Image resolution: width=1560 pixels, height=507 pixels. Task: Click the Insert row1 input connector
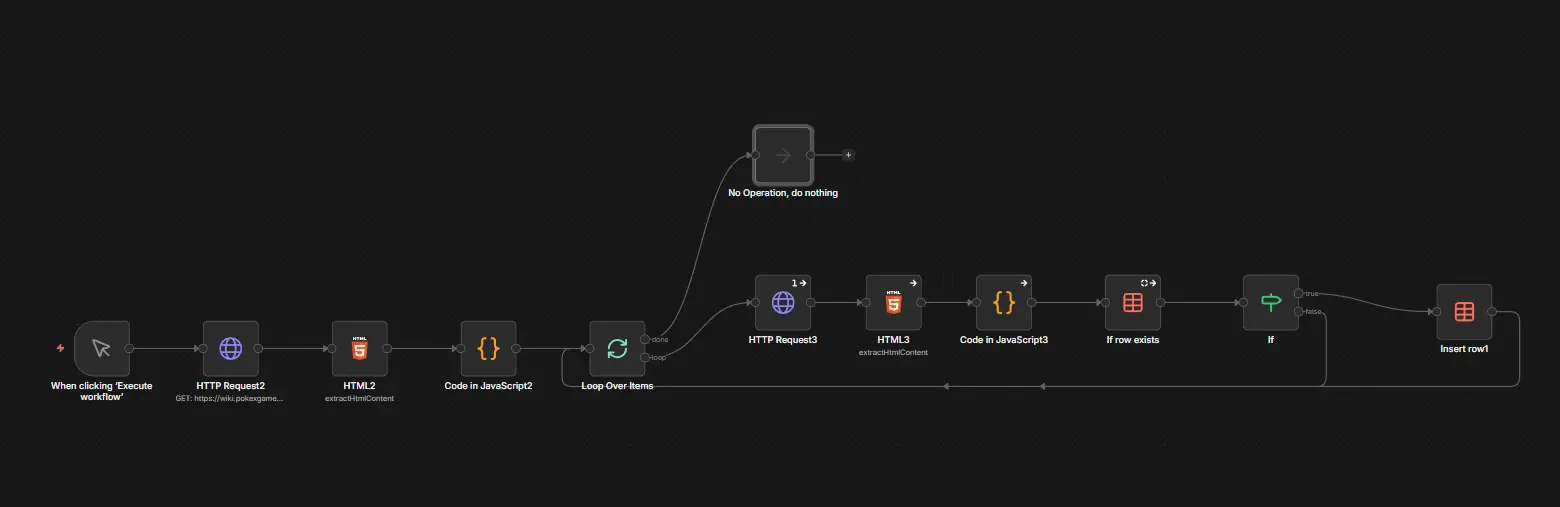1436,312
